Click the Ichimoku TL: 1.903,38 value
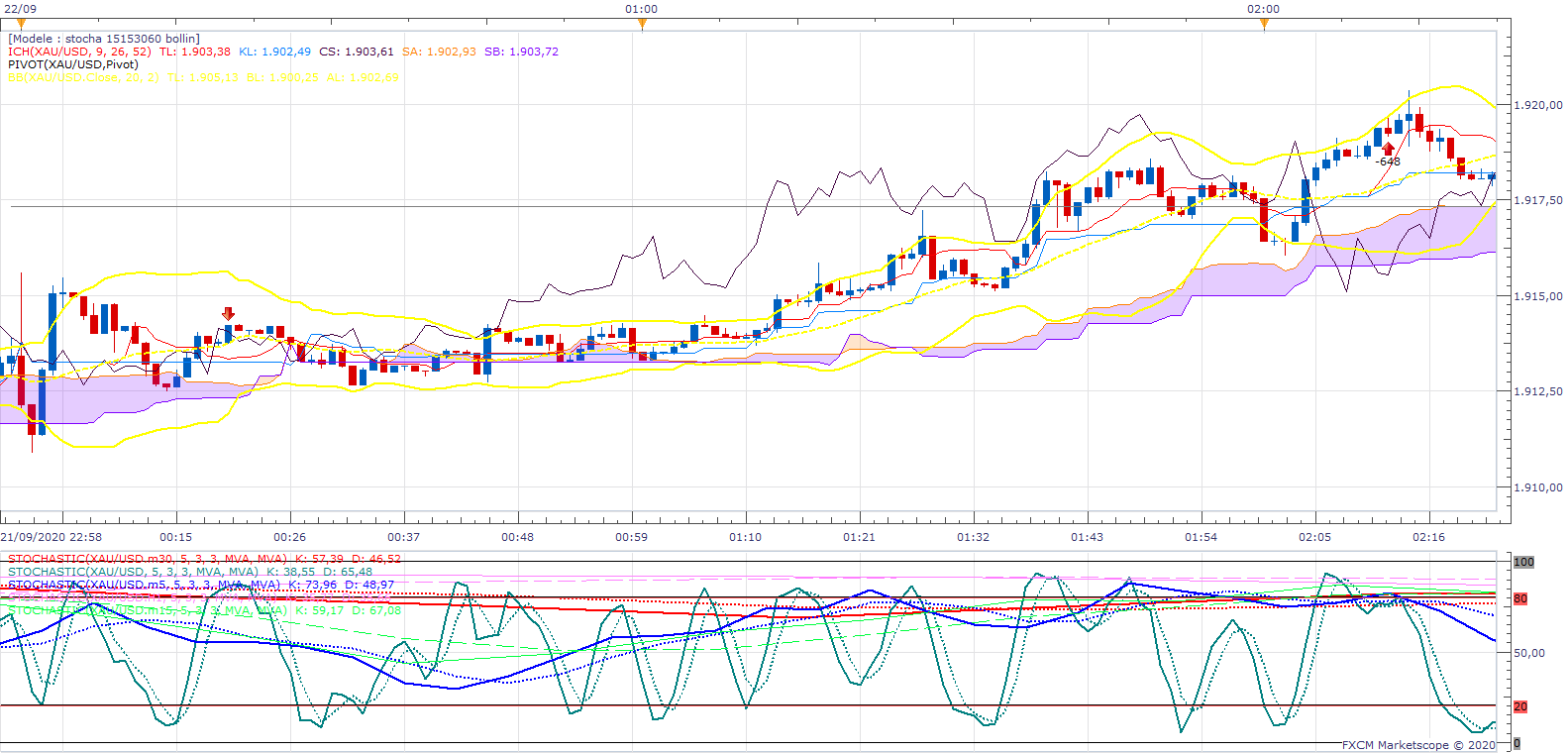 (195, 52)
